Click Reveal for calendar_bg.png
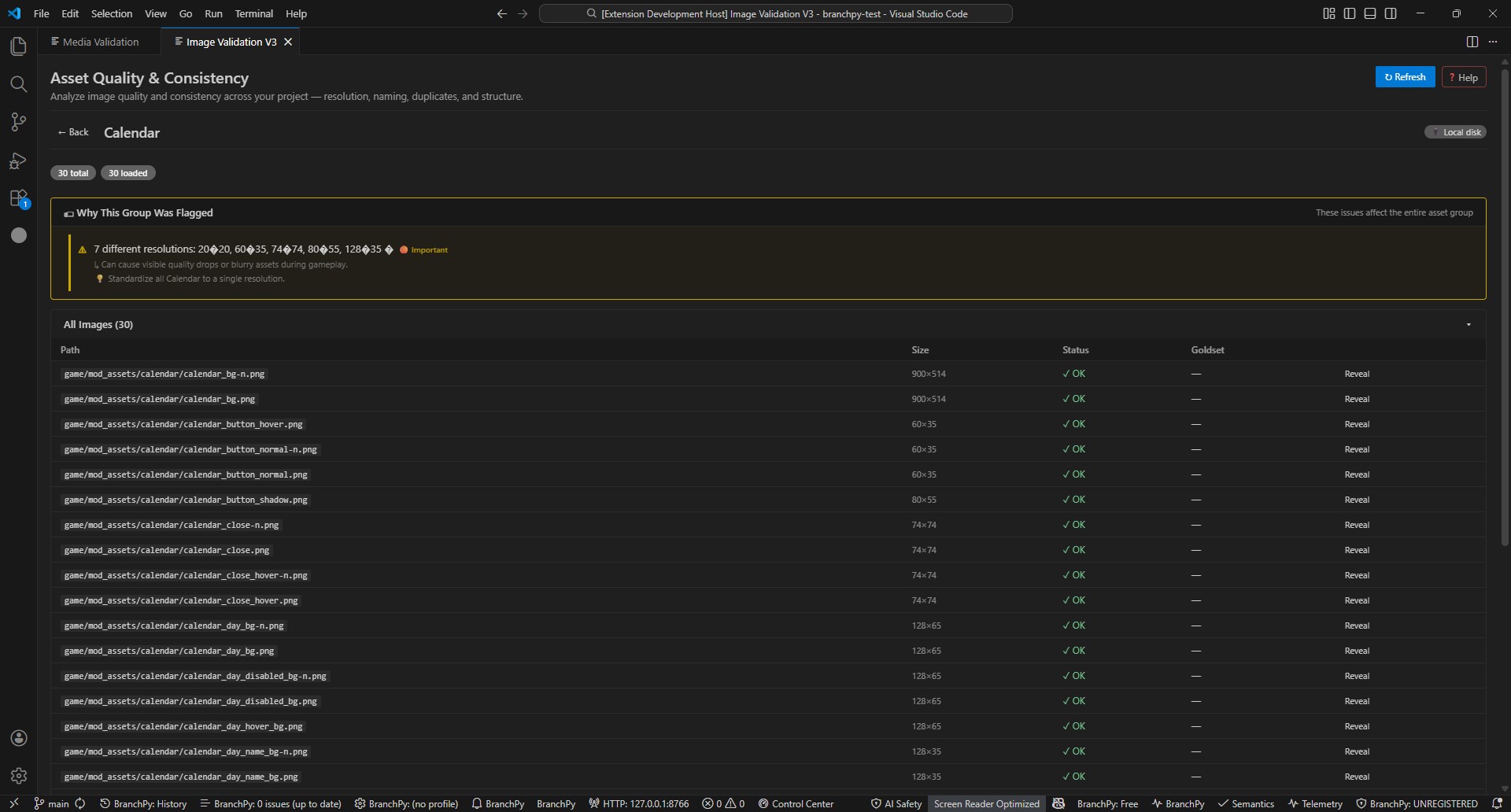The width and height of the screenshot is (1511, 812). [x=1357, y=399]
